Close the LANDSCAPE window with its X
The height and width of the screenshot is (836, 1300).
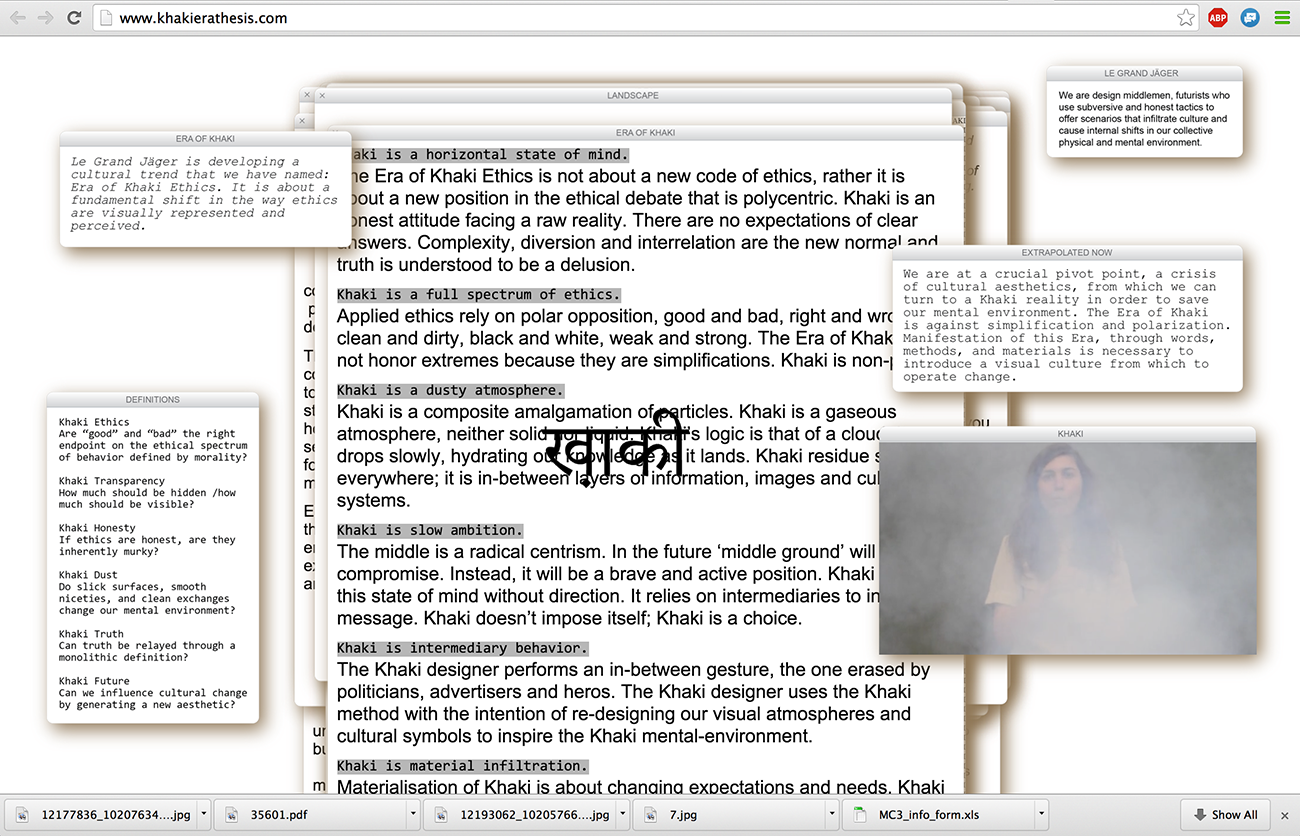point(322,96)
